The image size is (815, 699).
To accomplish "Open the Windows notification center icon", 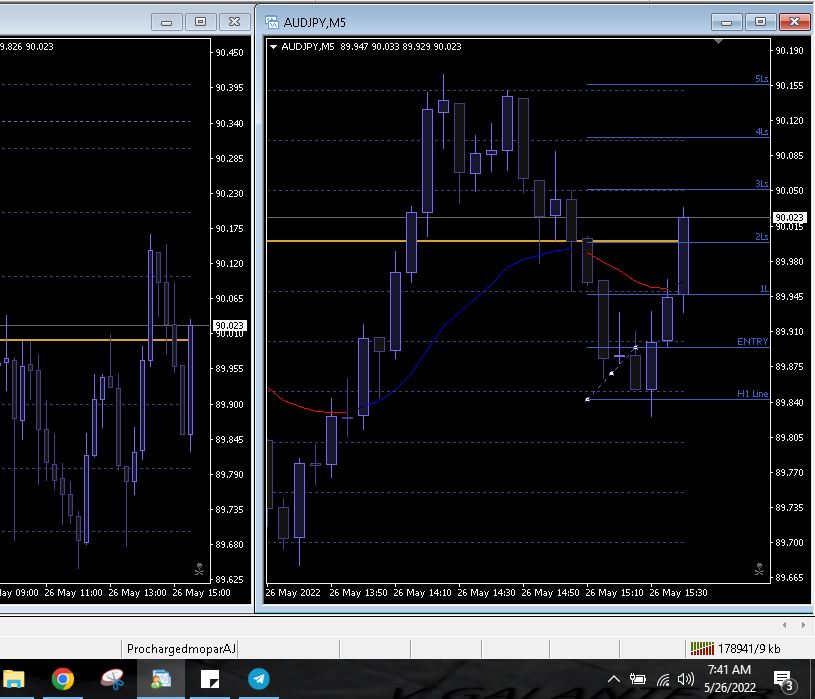I will 784,681.
